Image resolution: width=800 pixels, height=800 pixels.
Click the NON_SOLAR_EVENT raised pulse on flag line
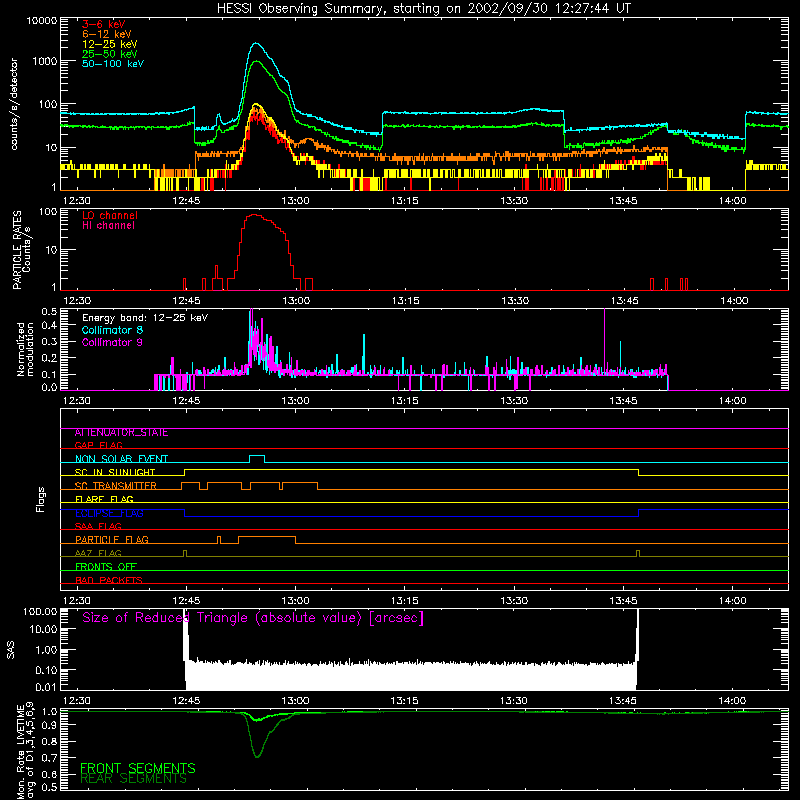pyautogui.click(x=257, y=456)
